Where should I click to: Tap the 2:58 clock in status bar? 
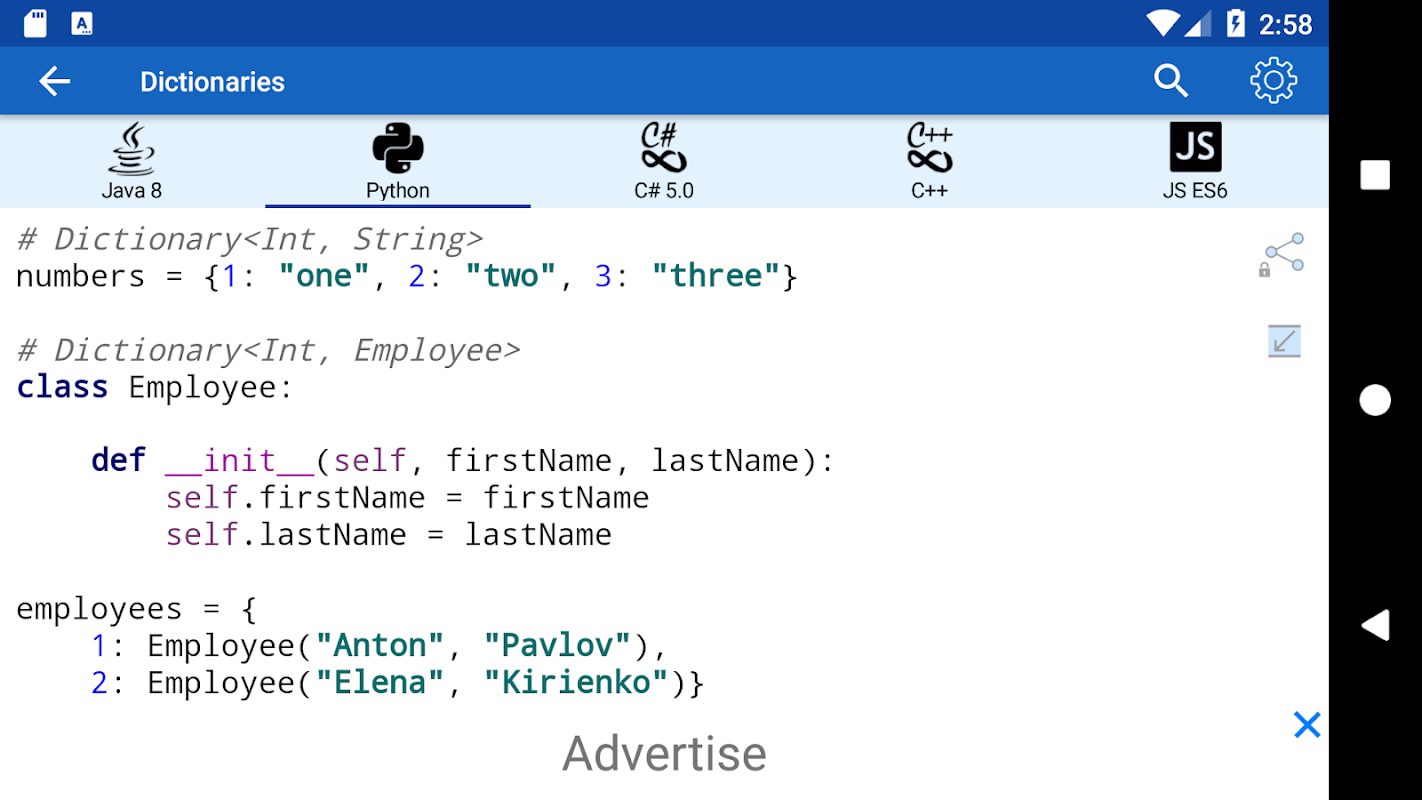point(1285,24)
